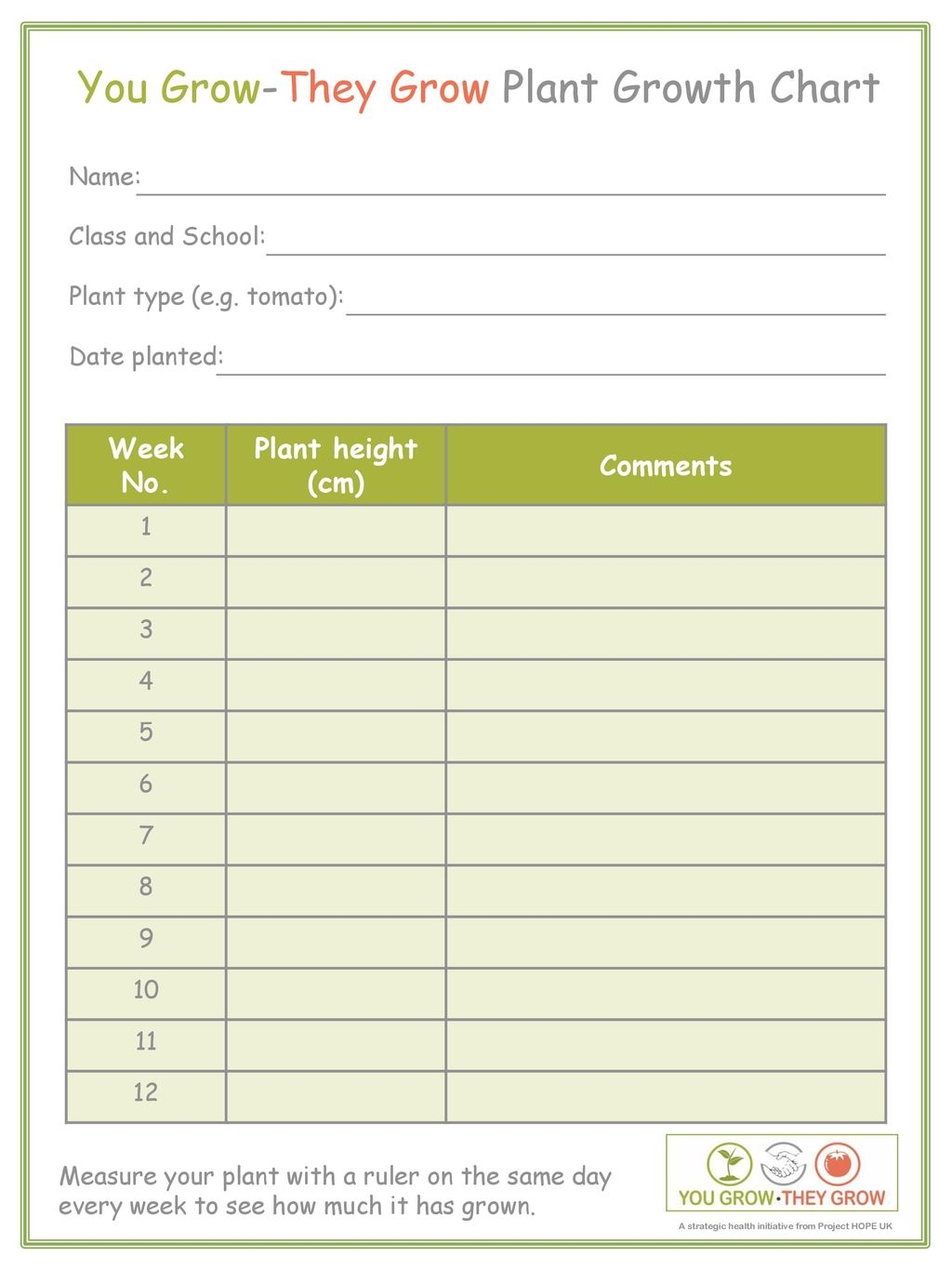Select the week 5 number cell

146,736
